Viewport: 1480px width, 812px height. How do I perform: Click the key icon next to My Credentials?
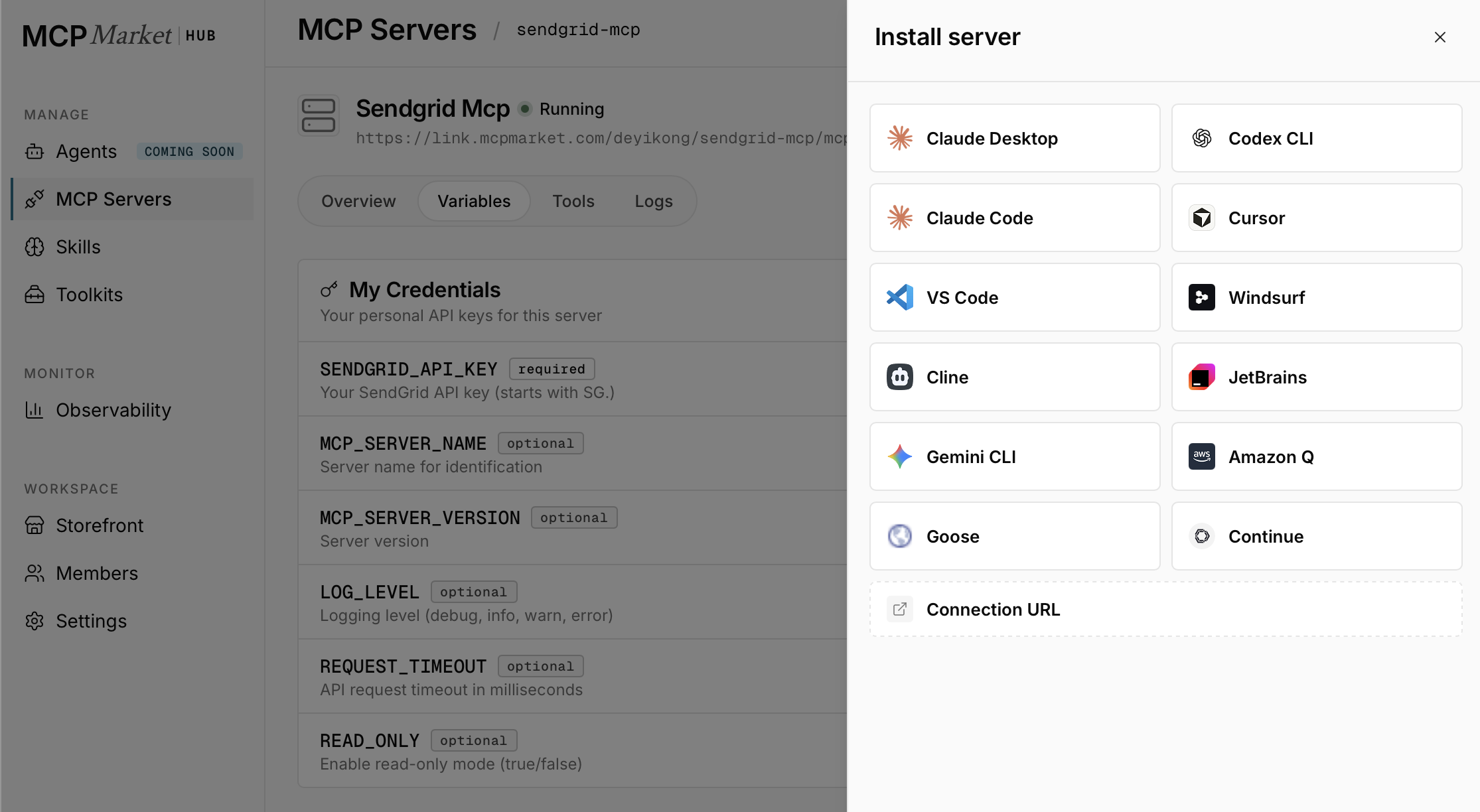click(x=329, y=289)
